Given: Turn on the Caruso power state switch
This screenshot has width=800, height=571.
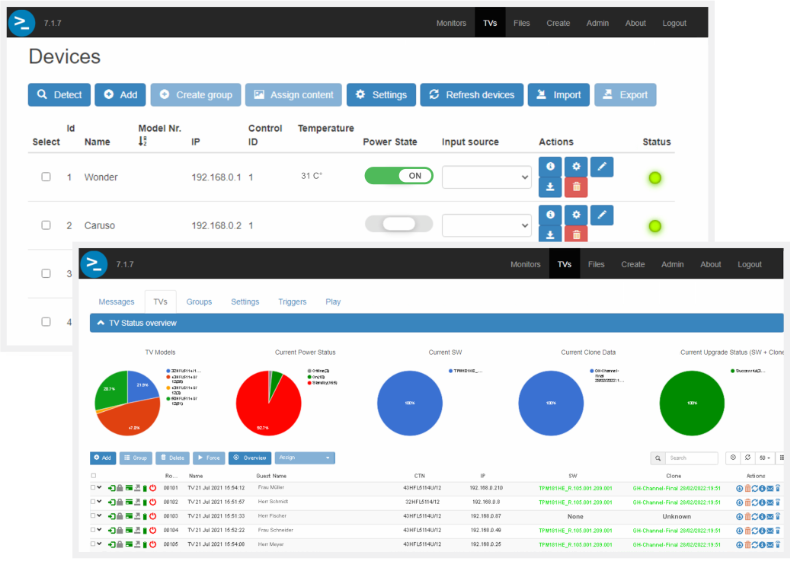Looking at the screenshot, I should tap(399, 224).
